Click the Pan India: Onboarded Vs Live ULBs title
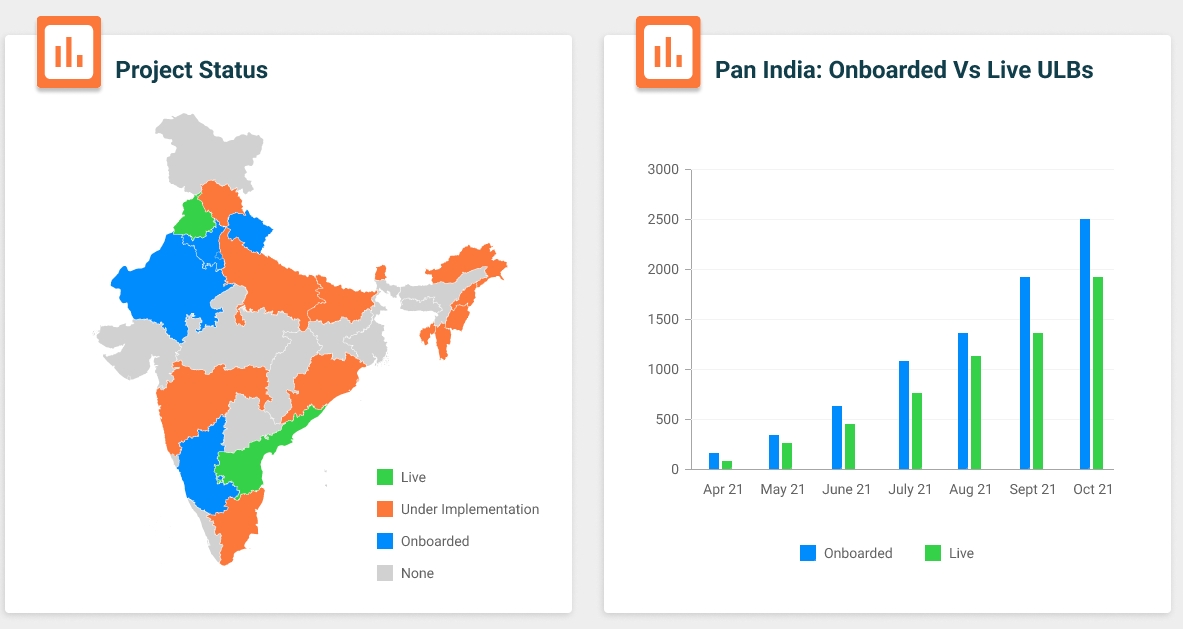 coord(904,70)
